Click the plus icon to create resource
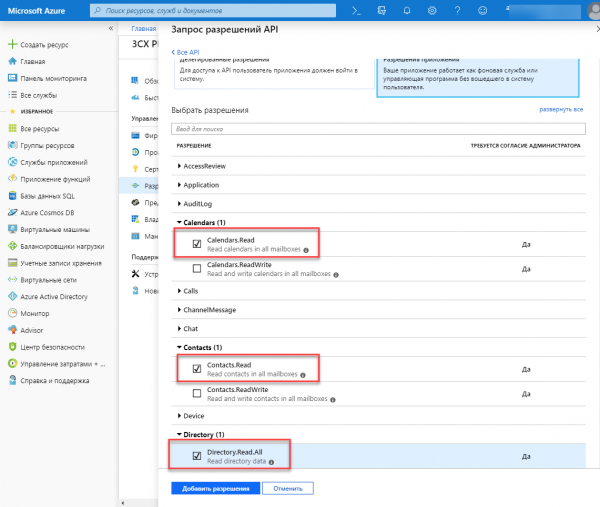600x507 pixels. click(11, 45)
